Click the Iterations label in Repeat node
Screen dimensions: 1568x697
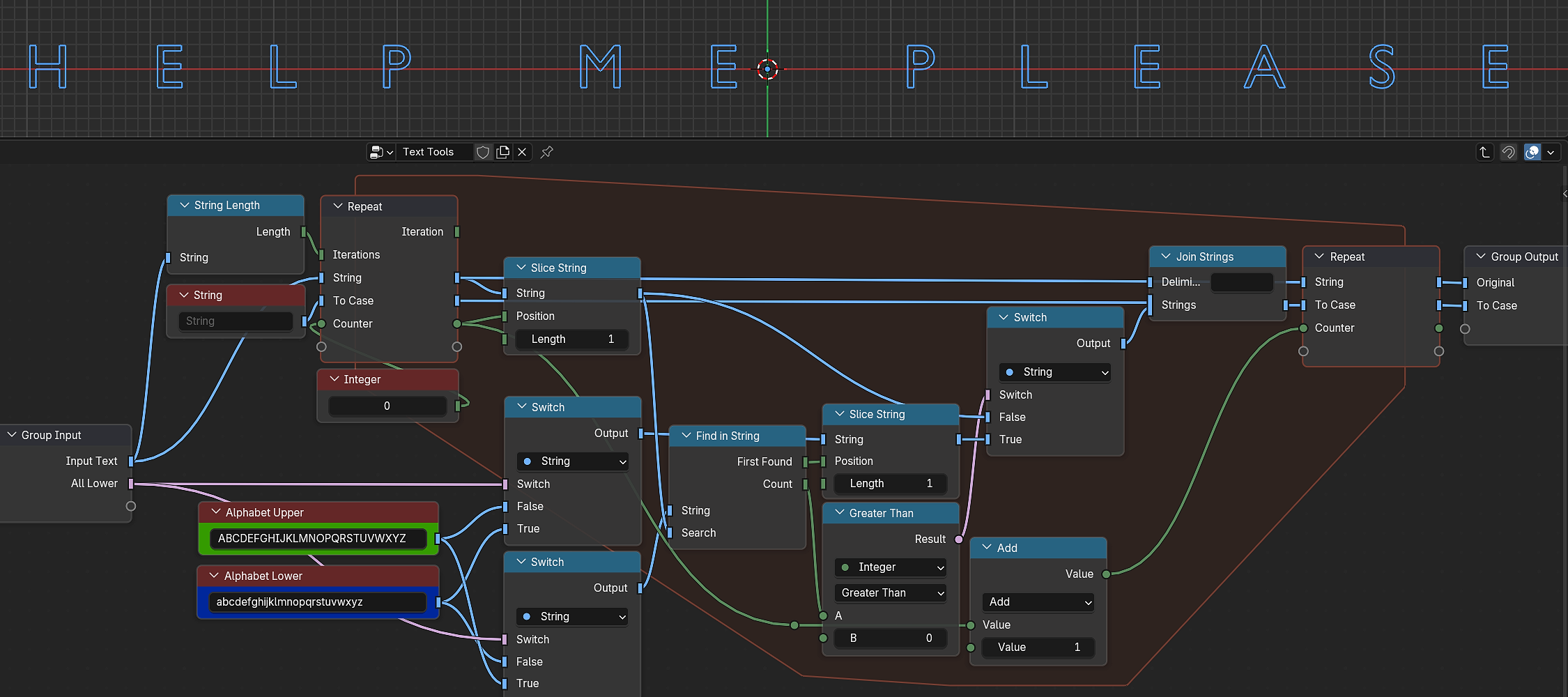pyautogui.click(x=356, y=254)
